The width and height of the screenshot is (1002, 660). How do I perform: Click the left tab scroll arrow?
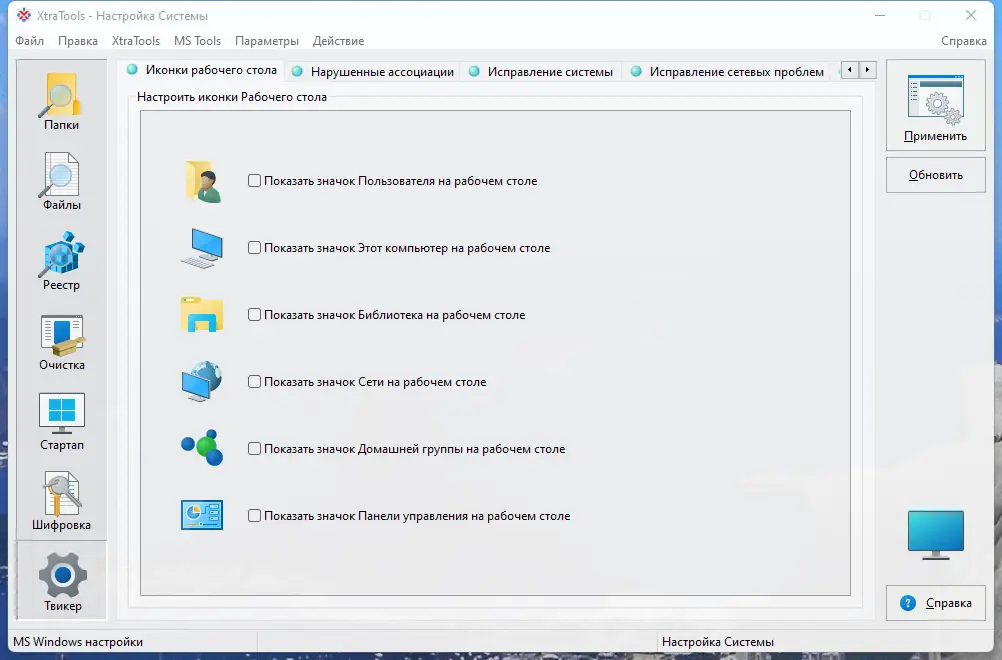[x=847, y=69]
